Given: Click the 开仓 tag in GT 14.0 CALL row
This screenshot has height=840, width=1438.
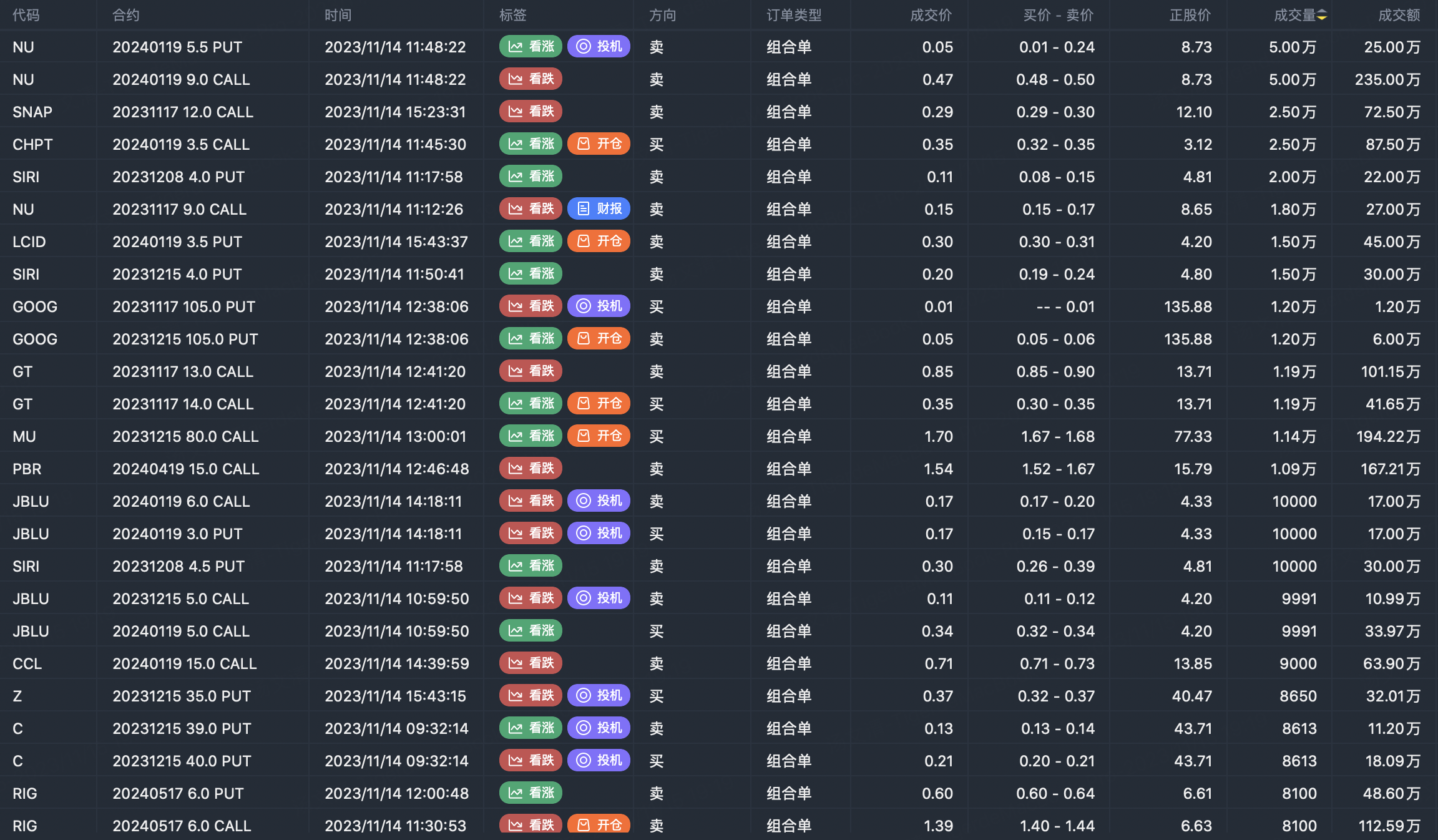Looking at the screenshot, I should point(599,404).
